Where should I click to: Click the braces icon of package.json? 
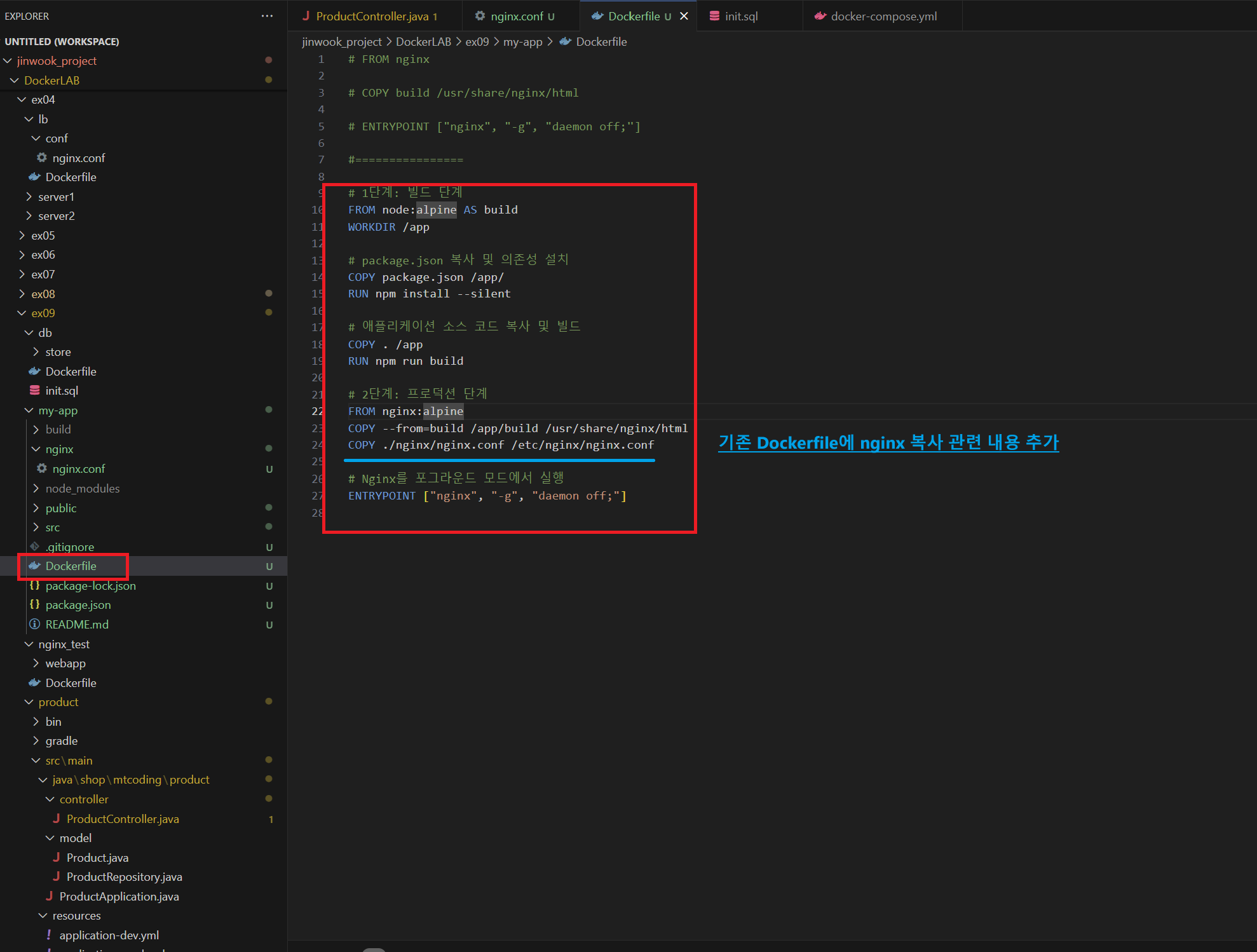coord(35,604)
